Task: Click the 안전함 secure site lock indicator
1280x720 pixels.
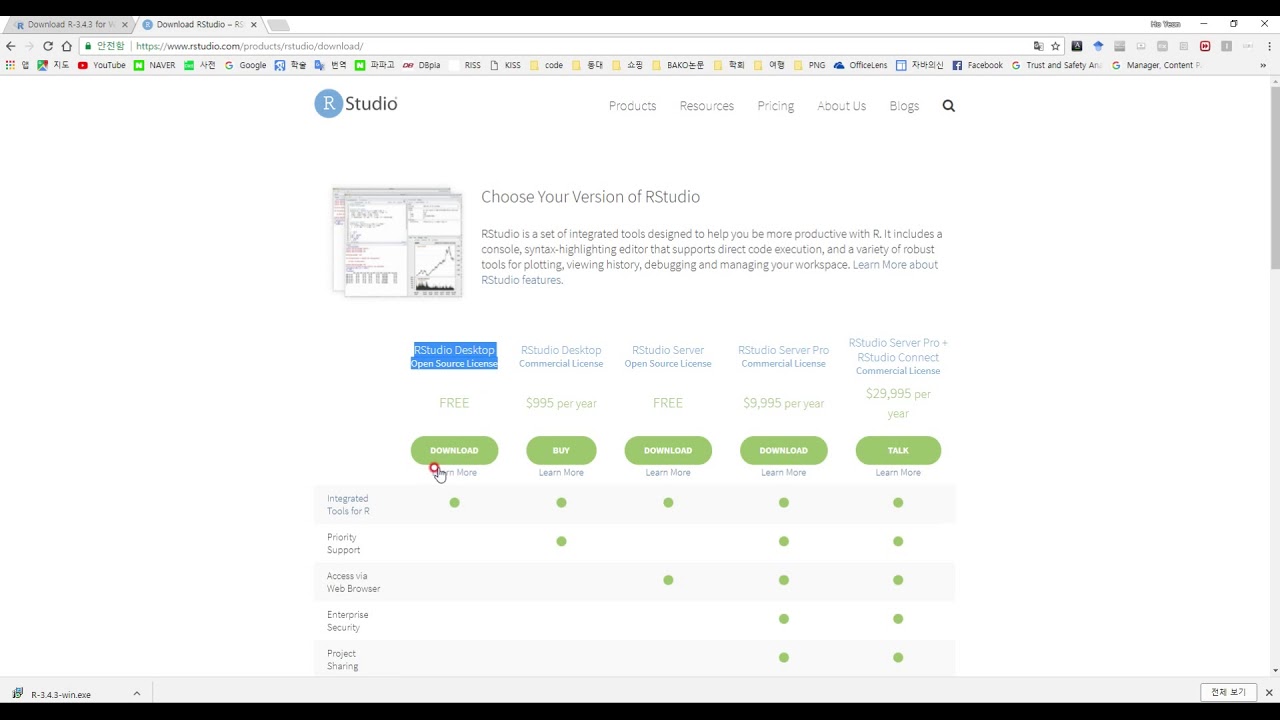Action: (105, 46)
